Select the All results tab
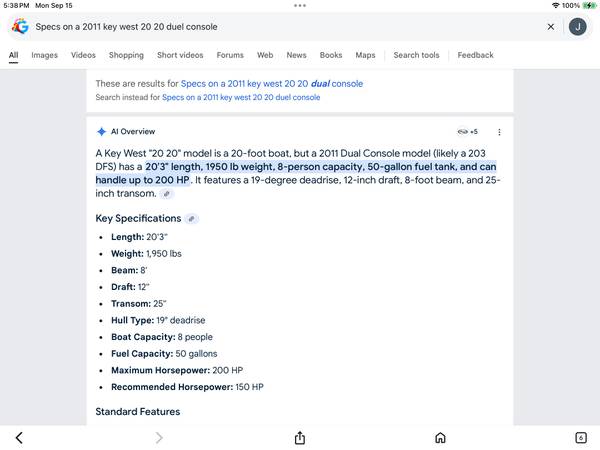The height and width of the screenshot is (450, 600). pos(13,55)
